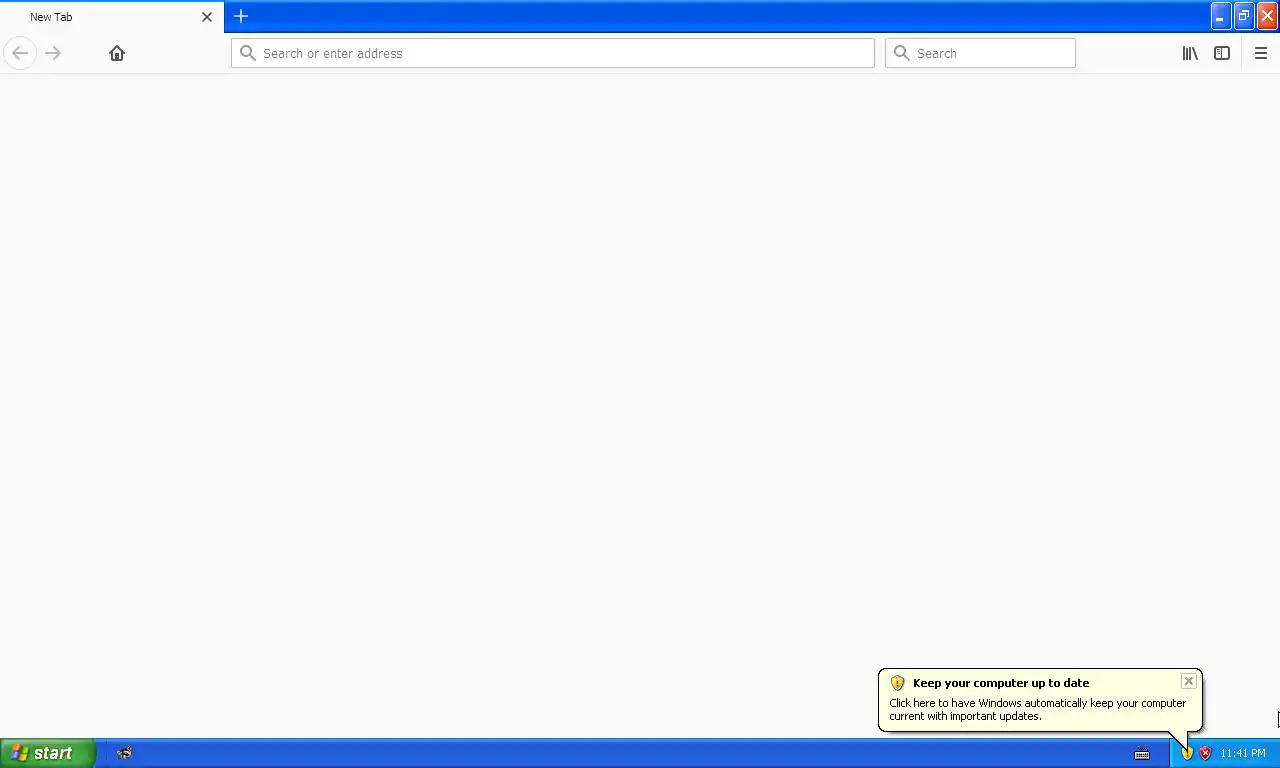Focus the Search or enter address bar

tap(553, 53)
